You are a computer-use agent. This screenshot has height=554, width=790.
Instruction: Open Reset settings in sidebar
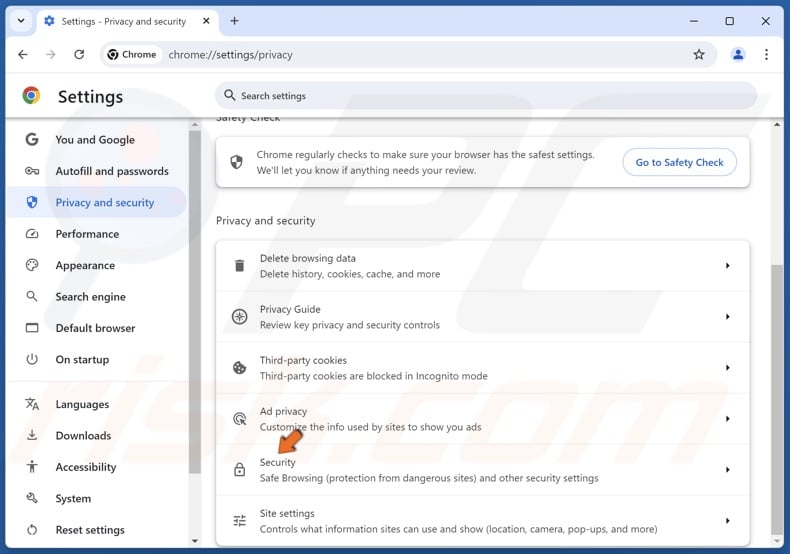(90, 530)
